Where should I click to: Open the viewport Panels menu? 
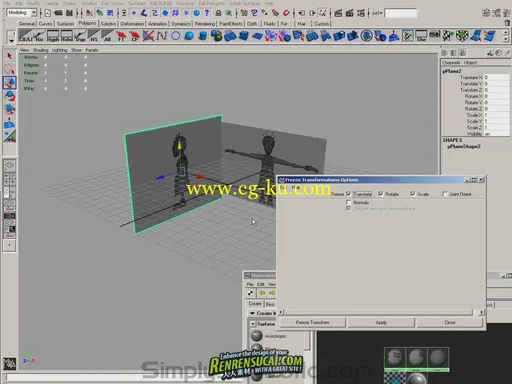pyautogui.click(x=91, y=50)
